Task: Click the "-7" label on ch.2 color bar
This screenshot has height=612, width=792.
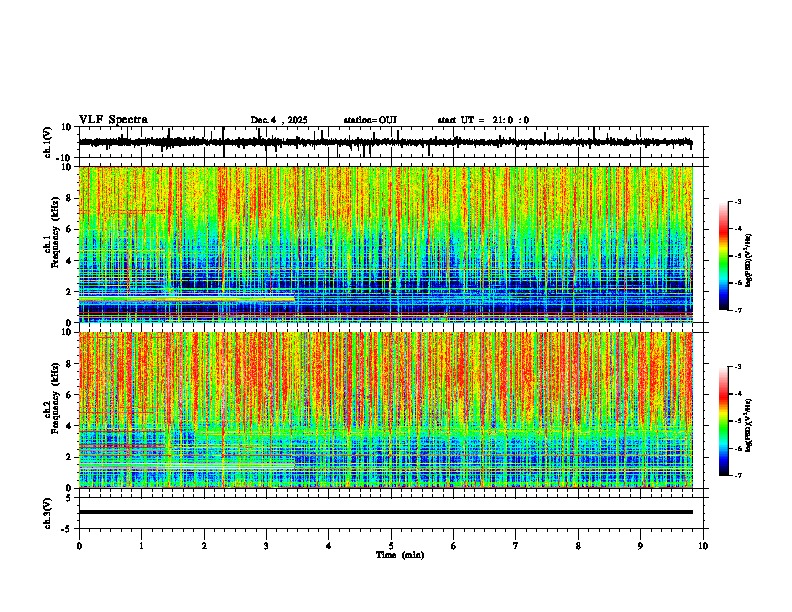Action: [738, 475]
